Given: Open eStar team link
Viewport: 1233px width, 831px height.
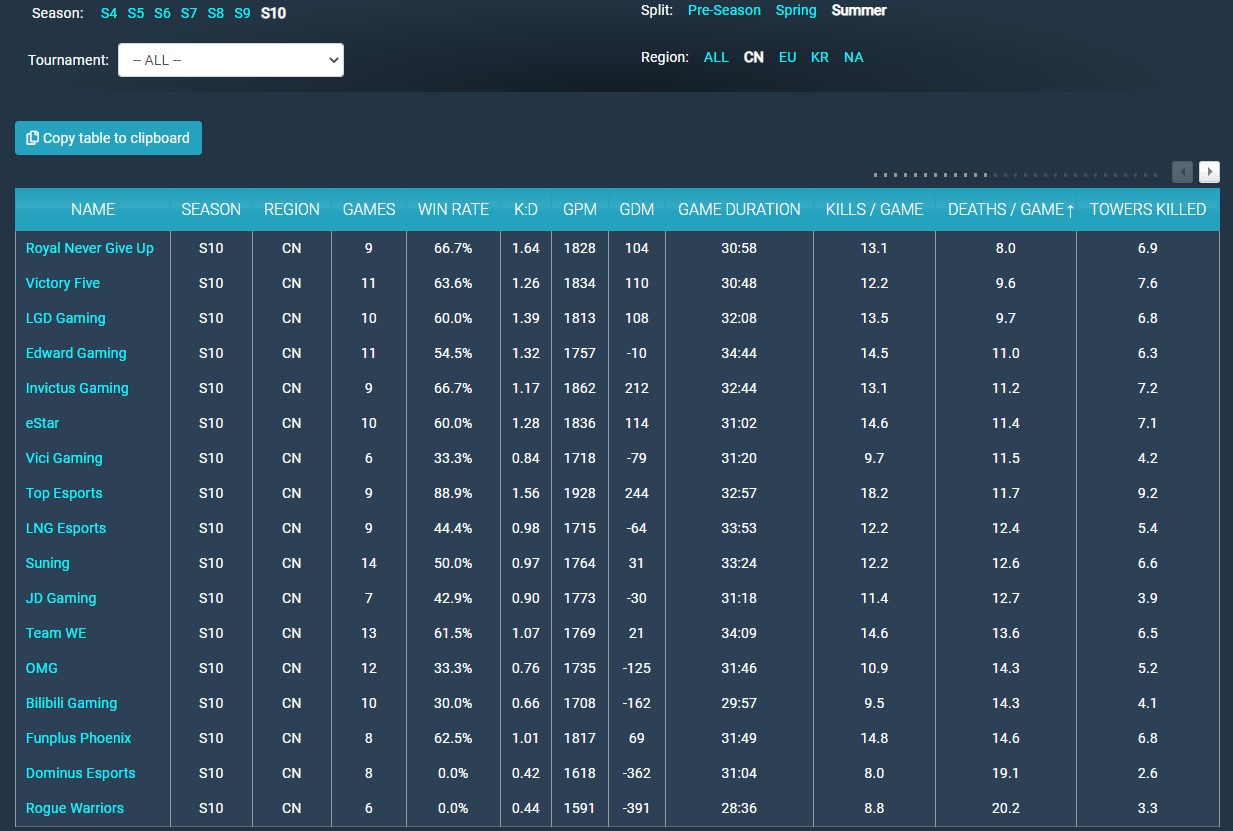Looking at the screenshot, I should (x=43, y=423).
